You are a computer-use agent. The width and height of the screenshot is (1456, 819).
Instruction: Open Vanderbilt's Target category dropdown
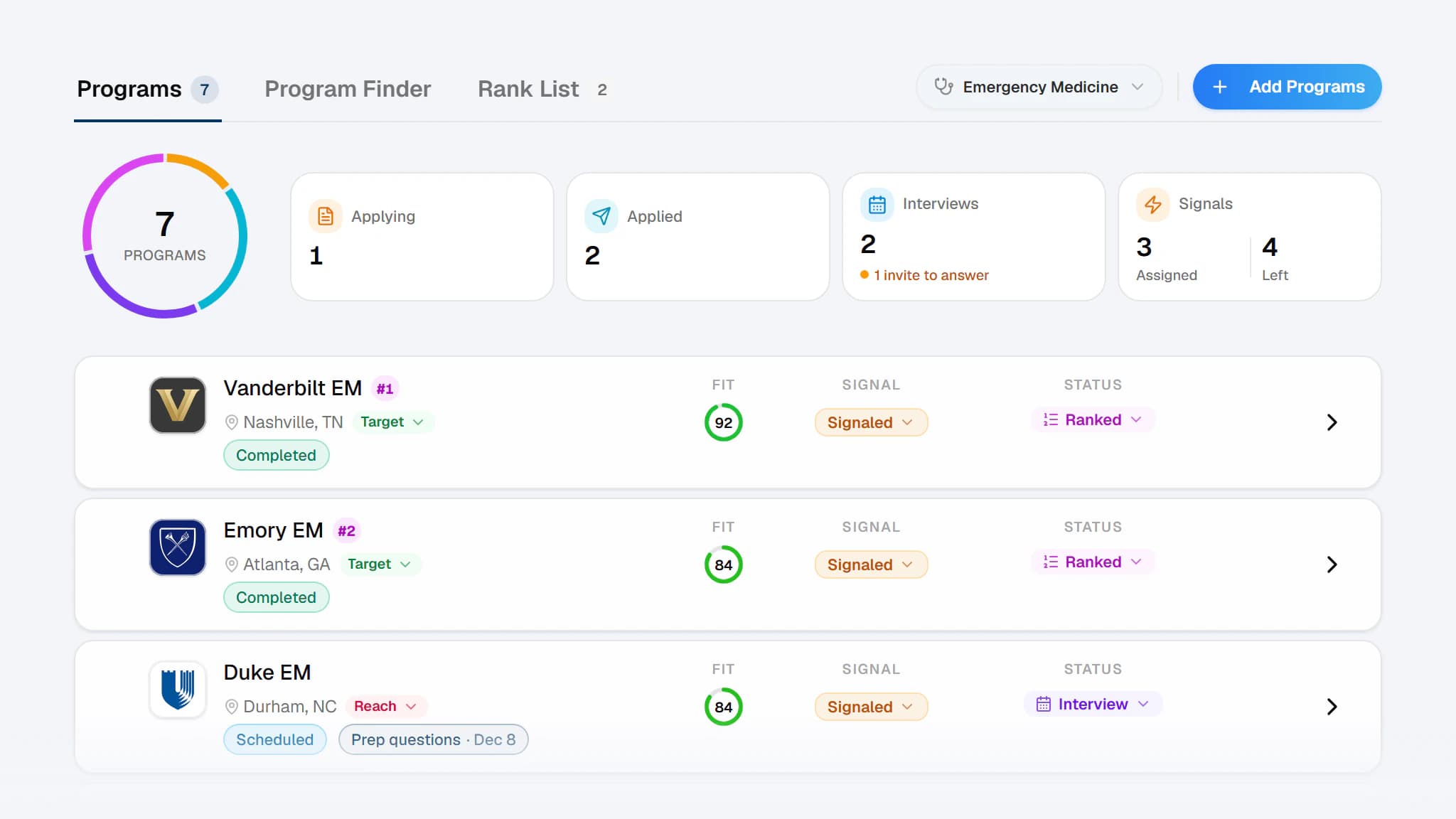(392, 422)
